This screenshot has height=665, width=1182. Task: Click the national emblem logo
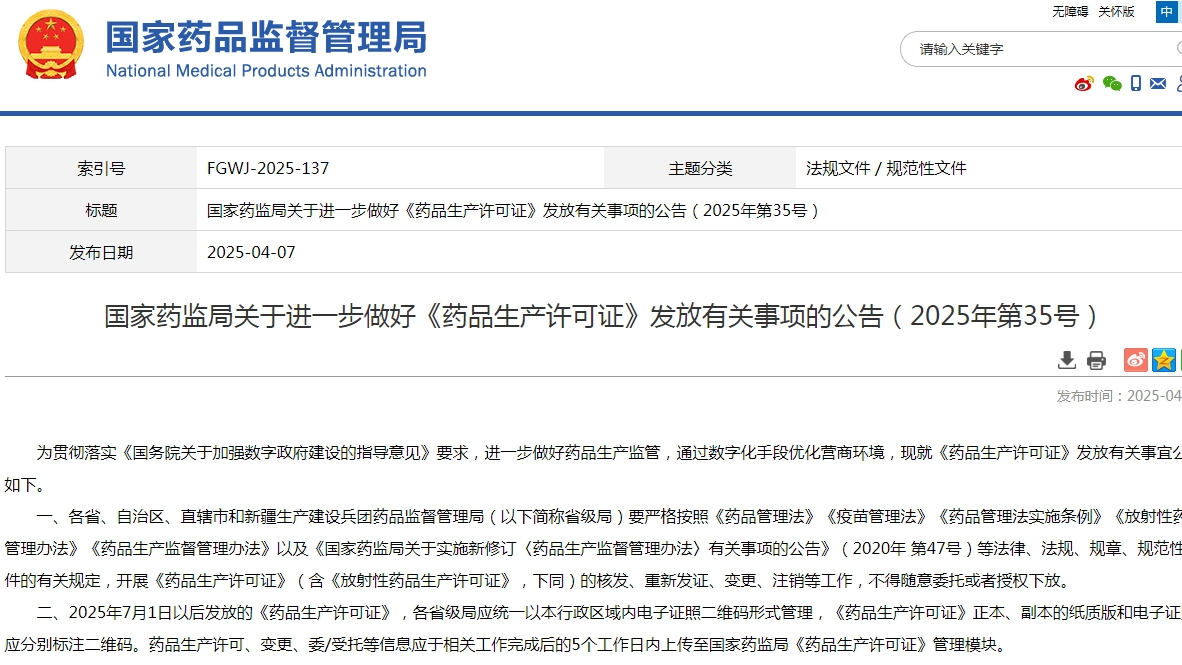(51, 45)
